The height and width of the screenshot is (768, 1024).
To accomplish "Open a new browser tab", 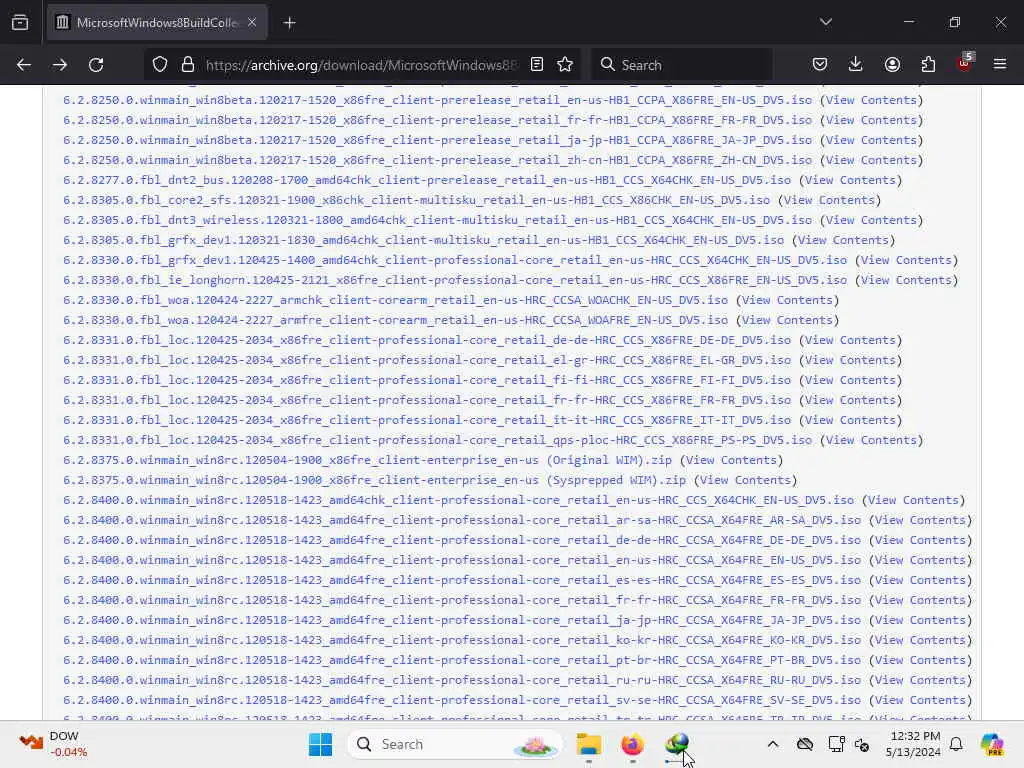I will click(289, 23).
